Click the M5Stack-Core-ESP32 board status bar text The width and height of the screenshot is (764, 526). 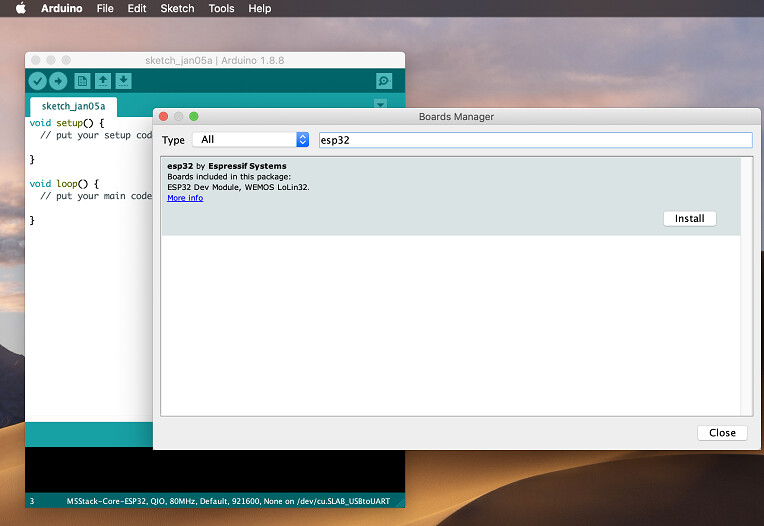point(228,501)
